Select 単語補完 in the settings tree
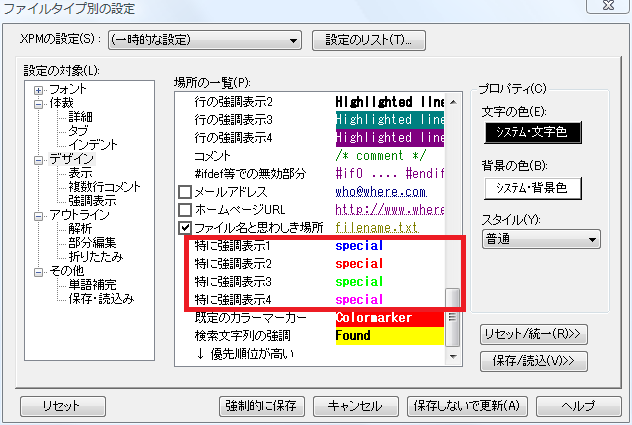The height and width of the screenshot is (425, 632). pos(92,285)
